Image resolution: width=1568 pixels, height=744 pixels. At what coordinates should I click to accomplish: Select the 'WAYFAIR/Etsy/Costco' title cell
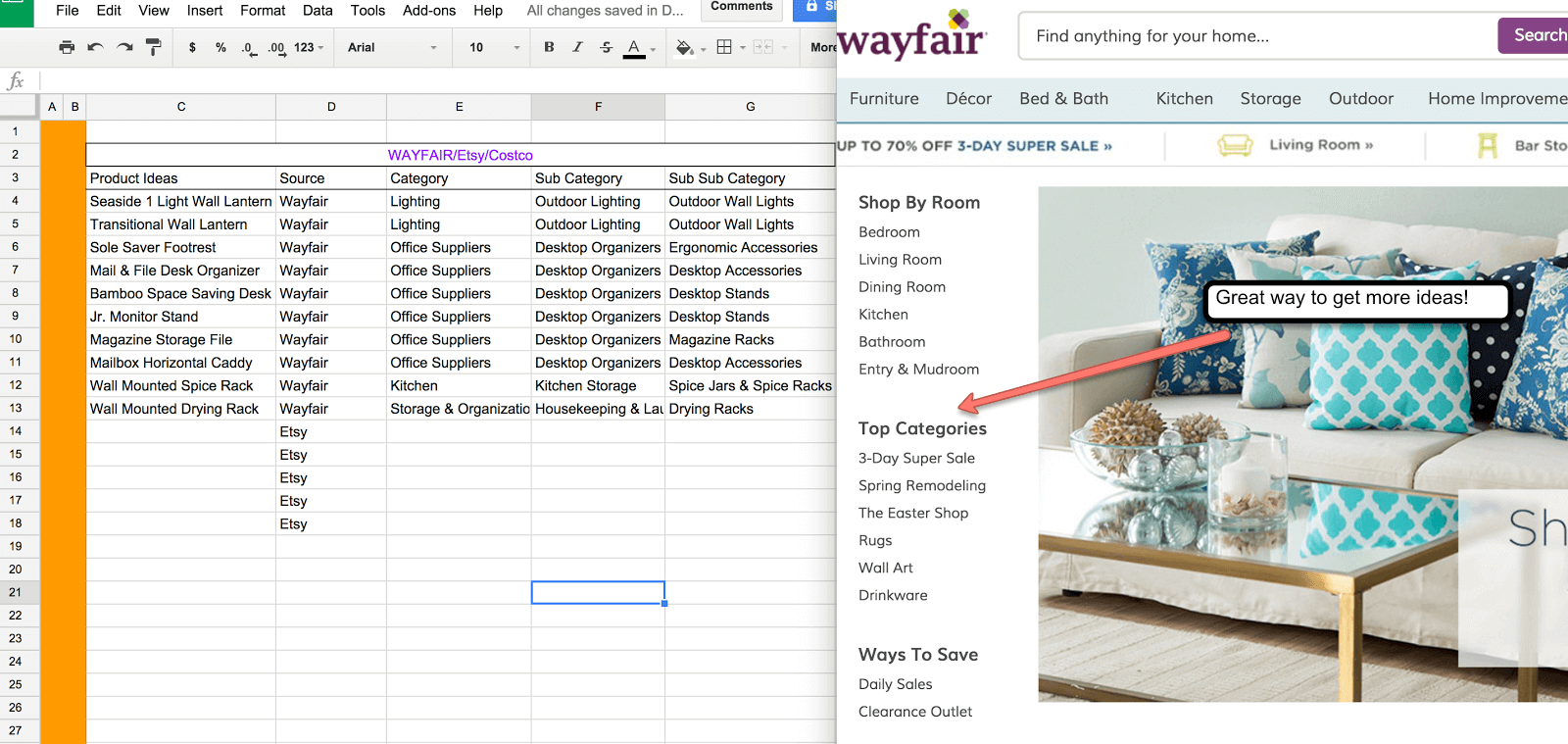[461, 155]
